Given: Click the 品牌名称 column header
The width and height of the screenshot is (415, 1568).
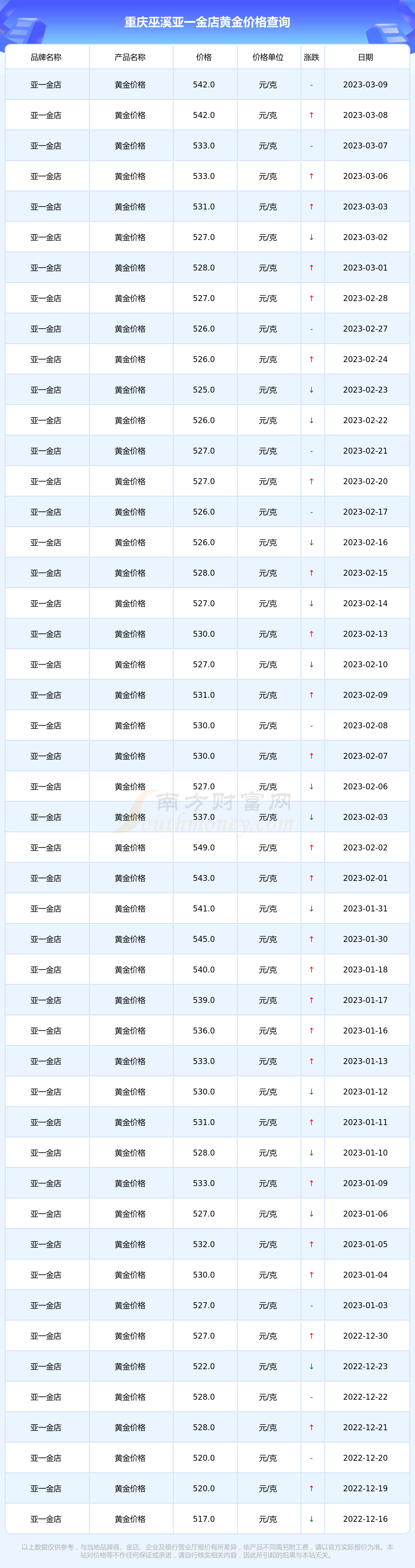Looking at the screenshot, I should 46,57.
